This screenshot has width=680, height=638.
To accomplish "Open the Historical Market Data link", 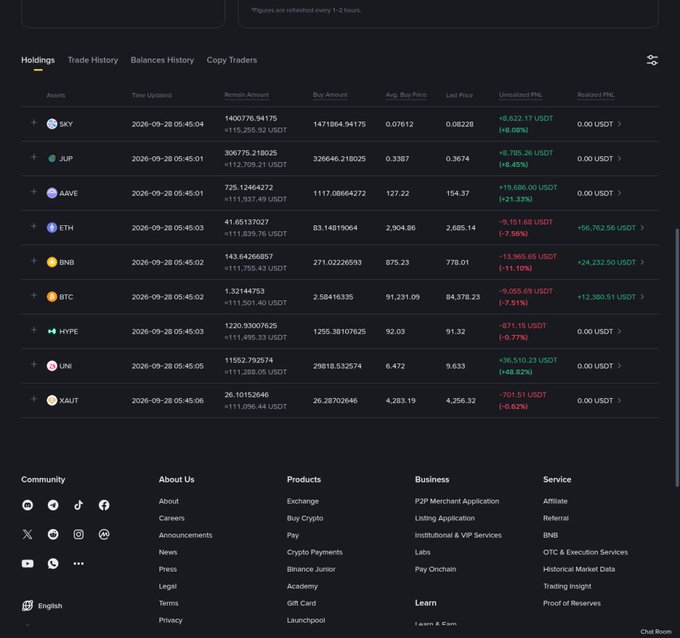I will point(579,569).
